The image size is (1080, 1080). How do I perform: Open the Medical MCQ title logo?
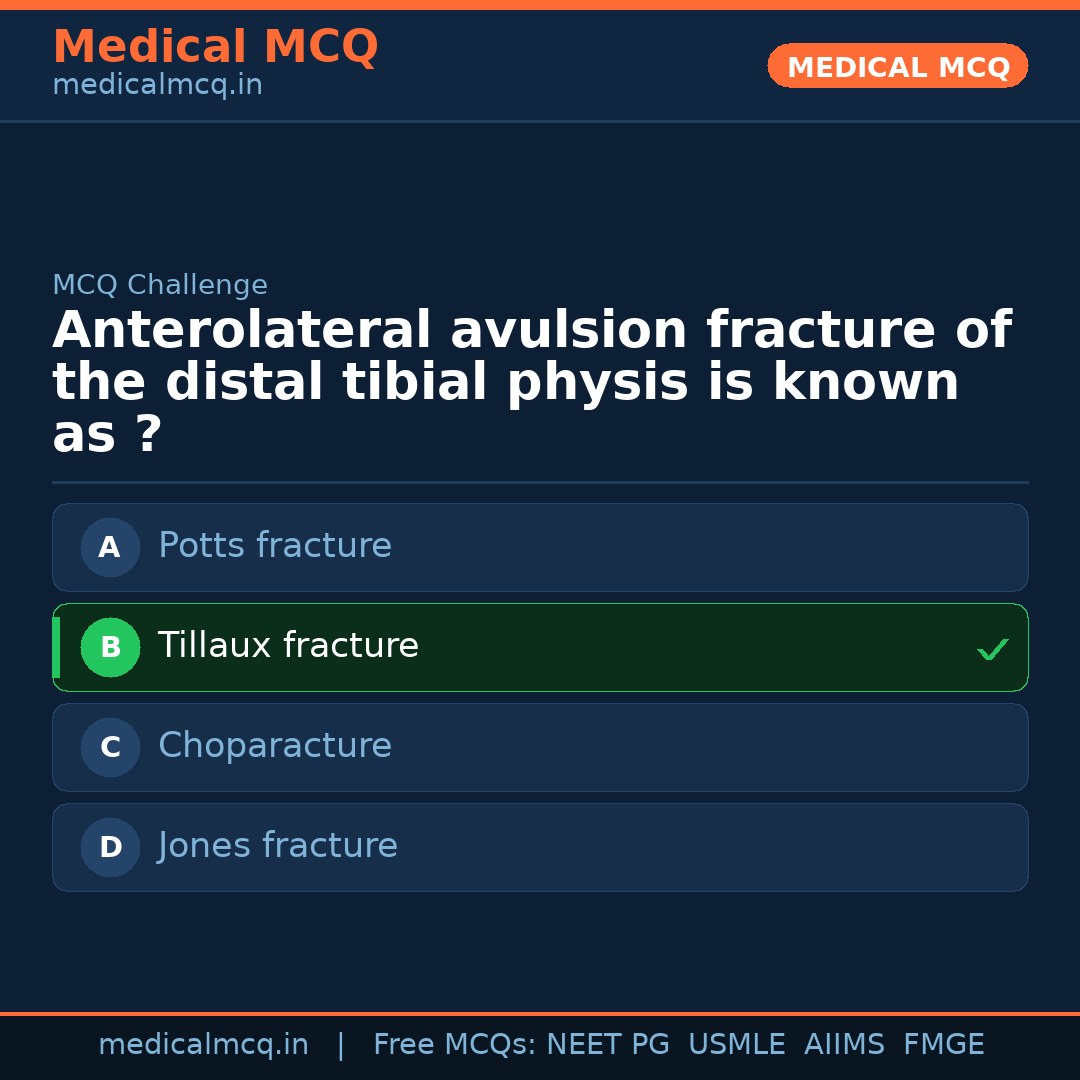215,47
